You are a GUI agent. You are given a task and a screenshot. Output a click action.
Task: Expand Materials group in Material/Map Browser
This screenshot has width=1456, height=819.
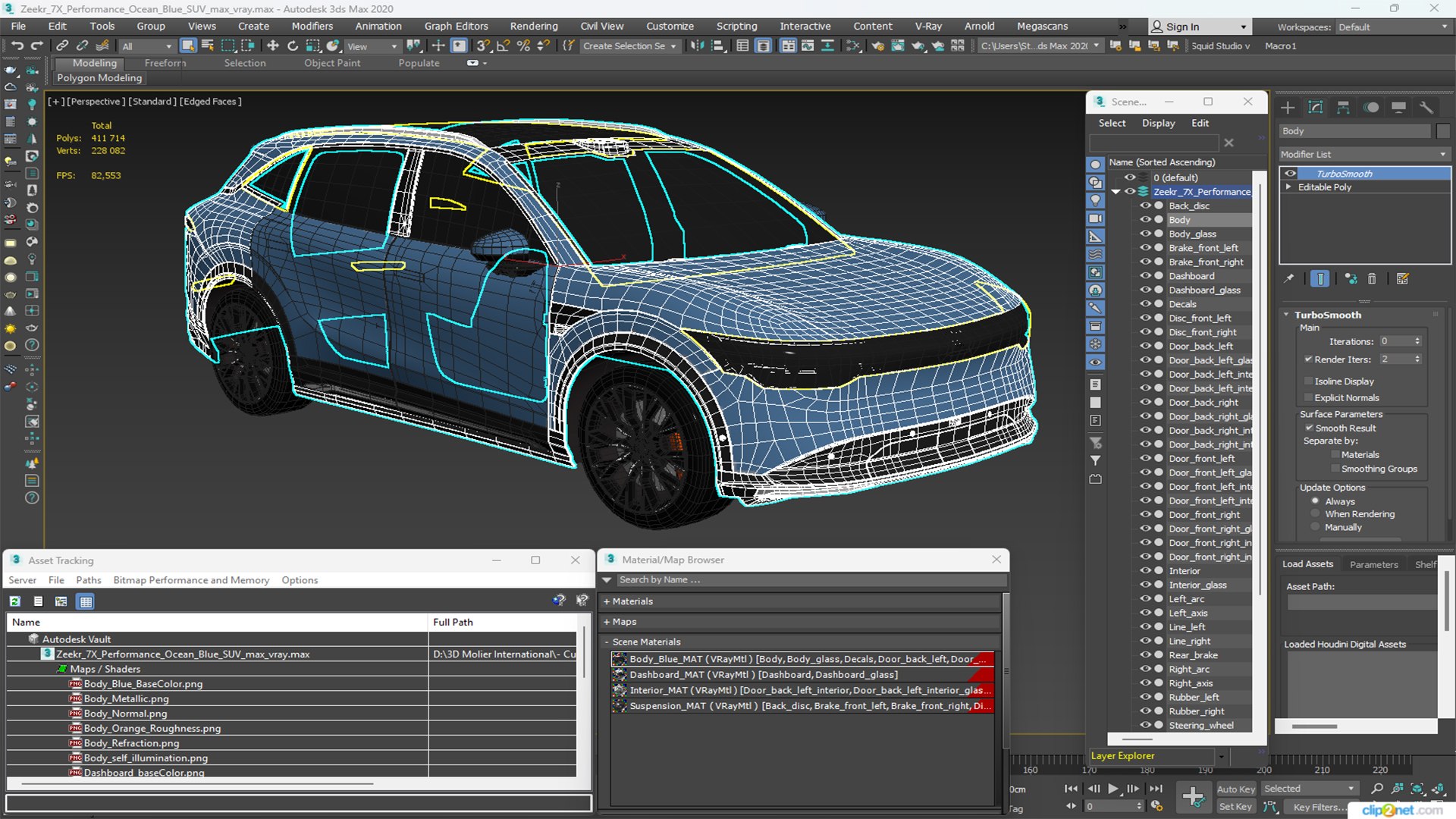[607, 601]
